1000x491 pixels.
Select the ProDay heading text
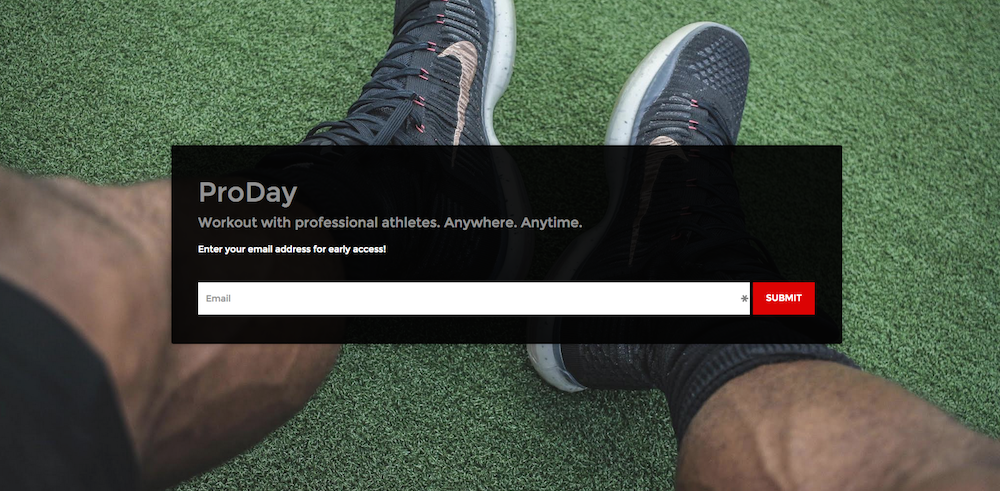pyautogui.click(x=247, y=193)
